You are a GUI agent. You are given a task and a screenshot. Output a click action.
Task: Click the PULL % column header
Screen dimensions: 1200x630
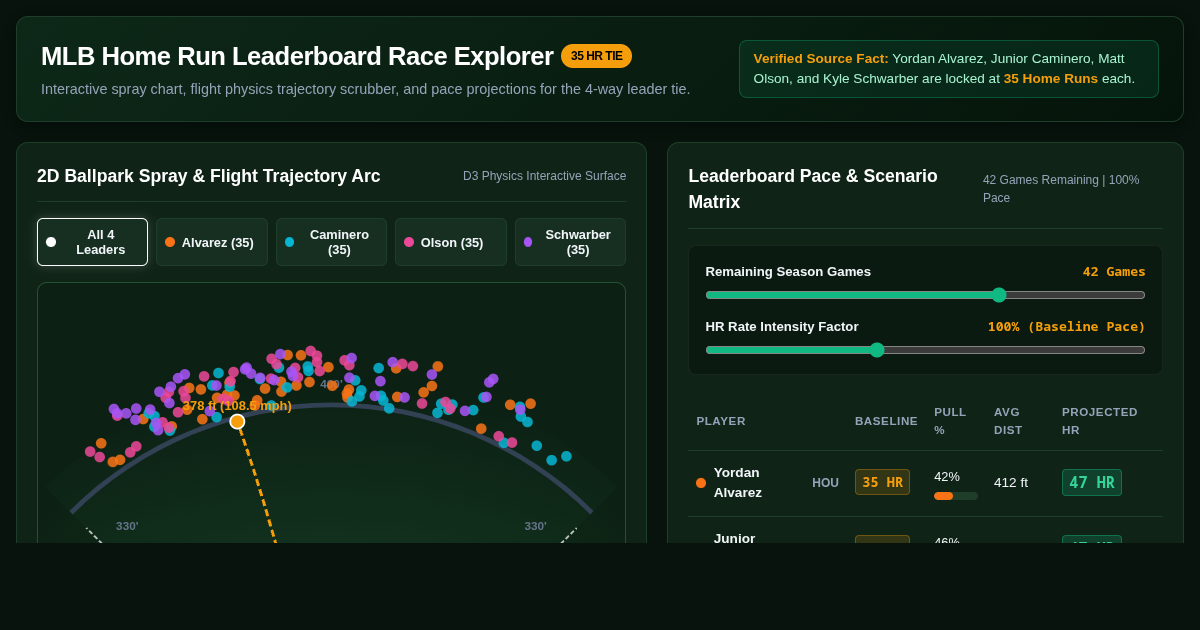pos(950,421)
